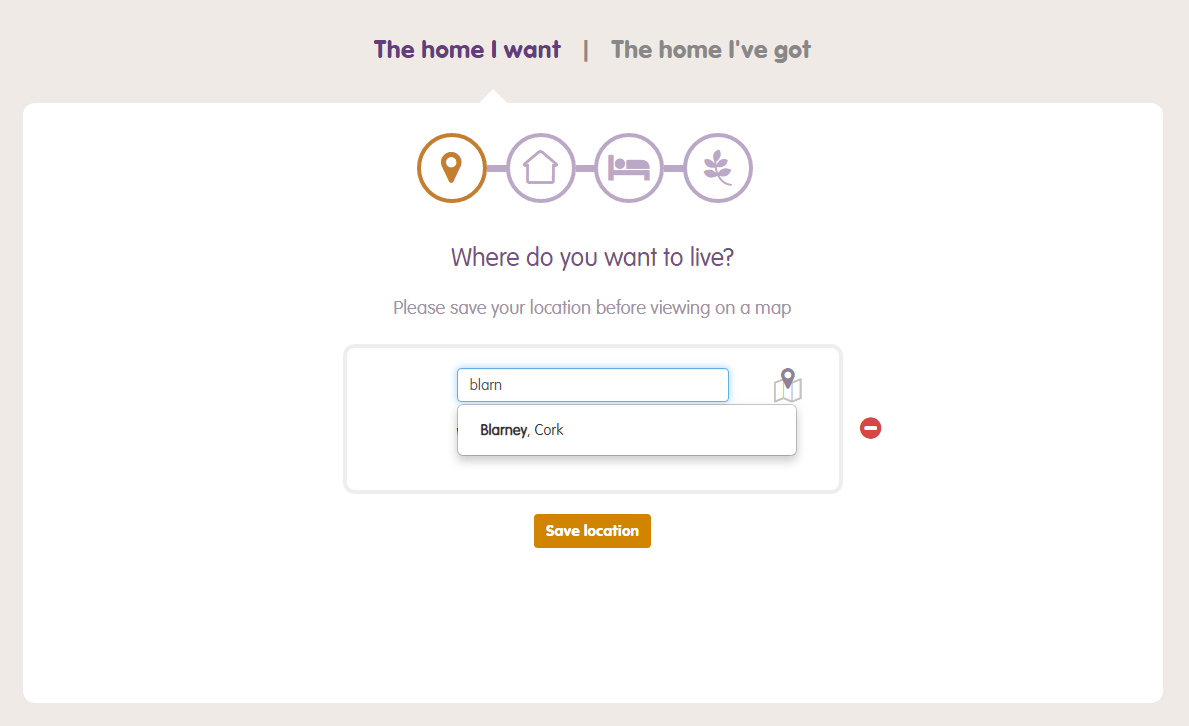Go to the house type step icon
This screenshot has width=1189, height=726.
[540, 168]
